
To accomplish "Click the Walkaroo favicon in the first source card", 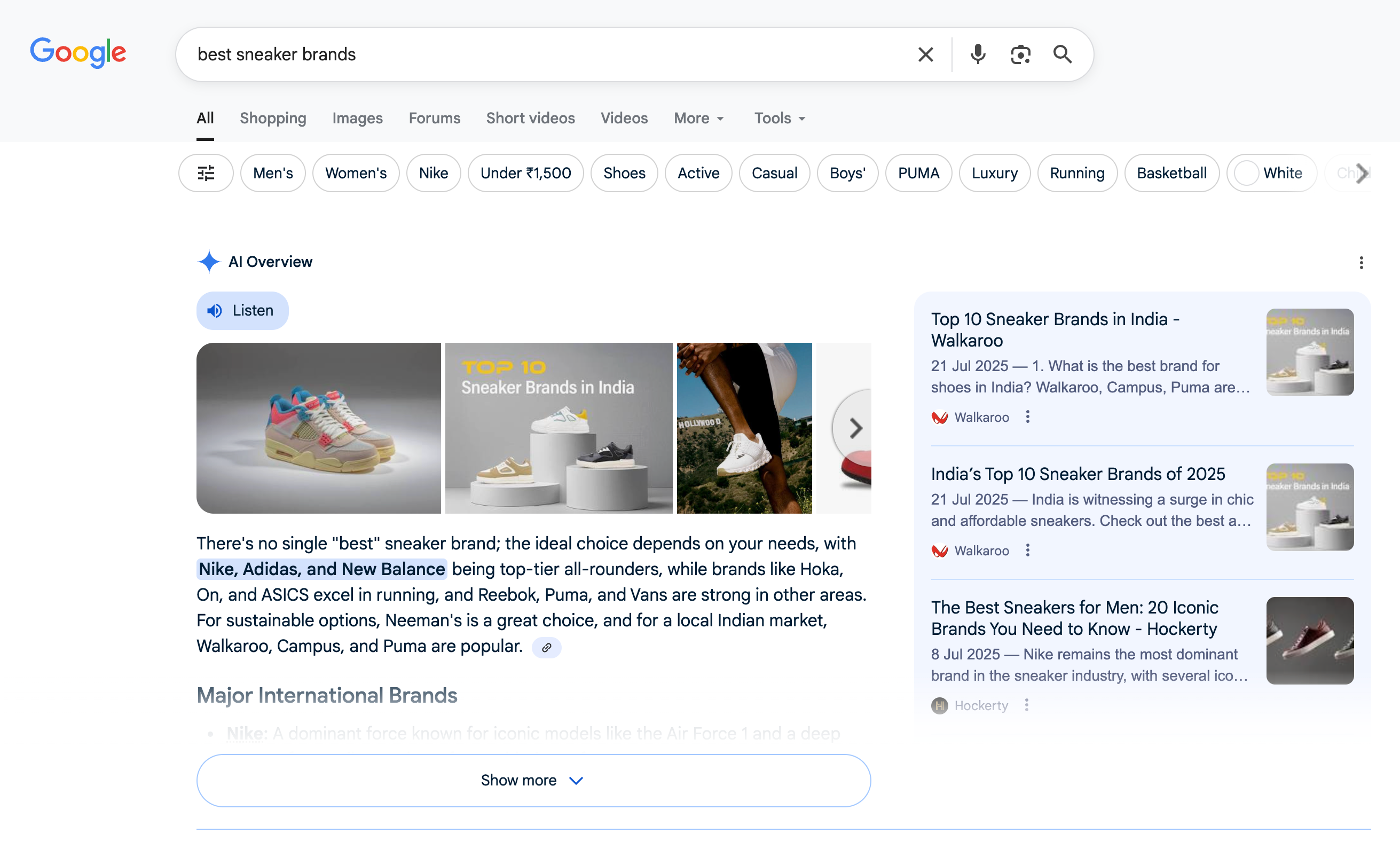I will click(939, 417).
